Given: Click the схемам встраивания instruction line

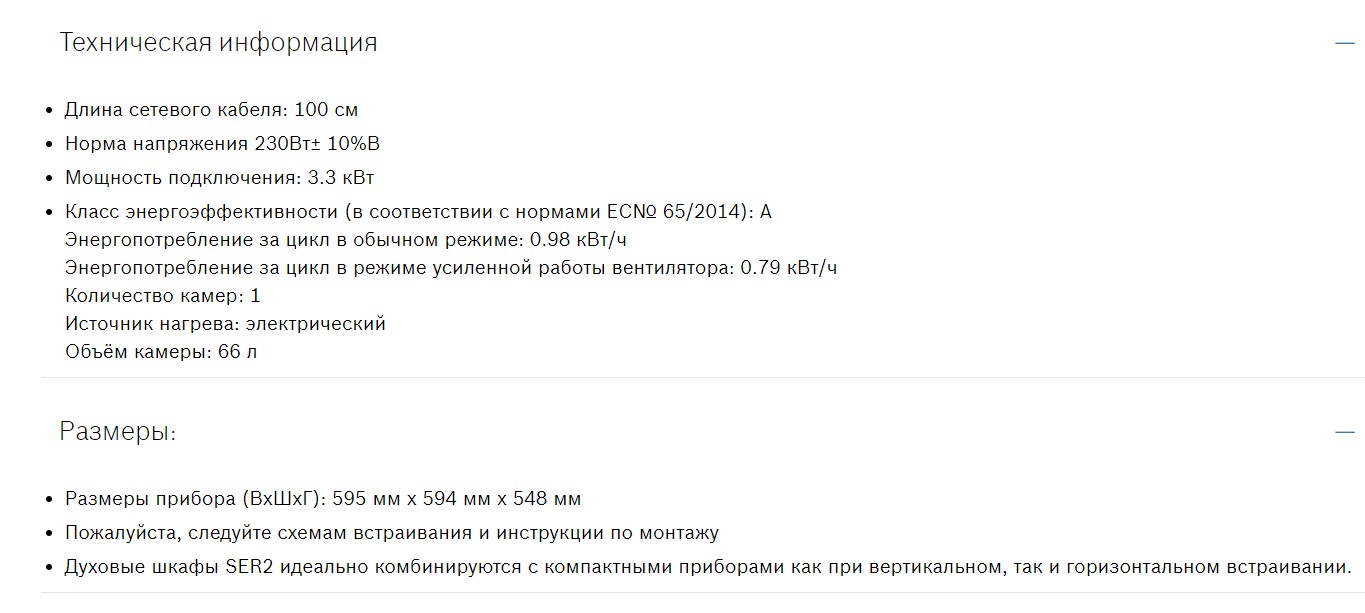Looking at the screenshot, I should pyautogui.click(x=391, y=533).
